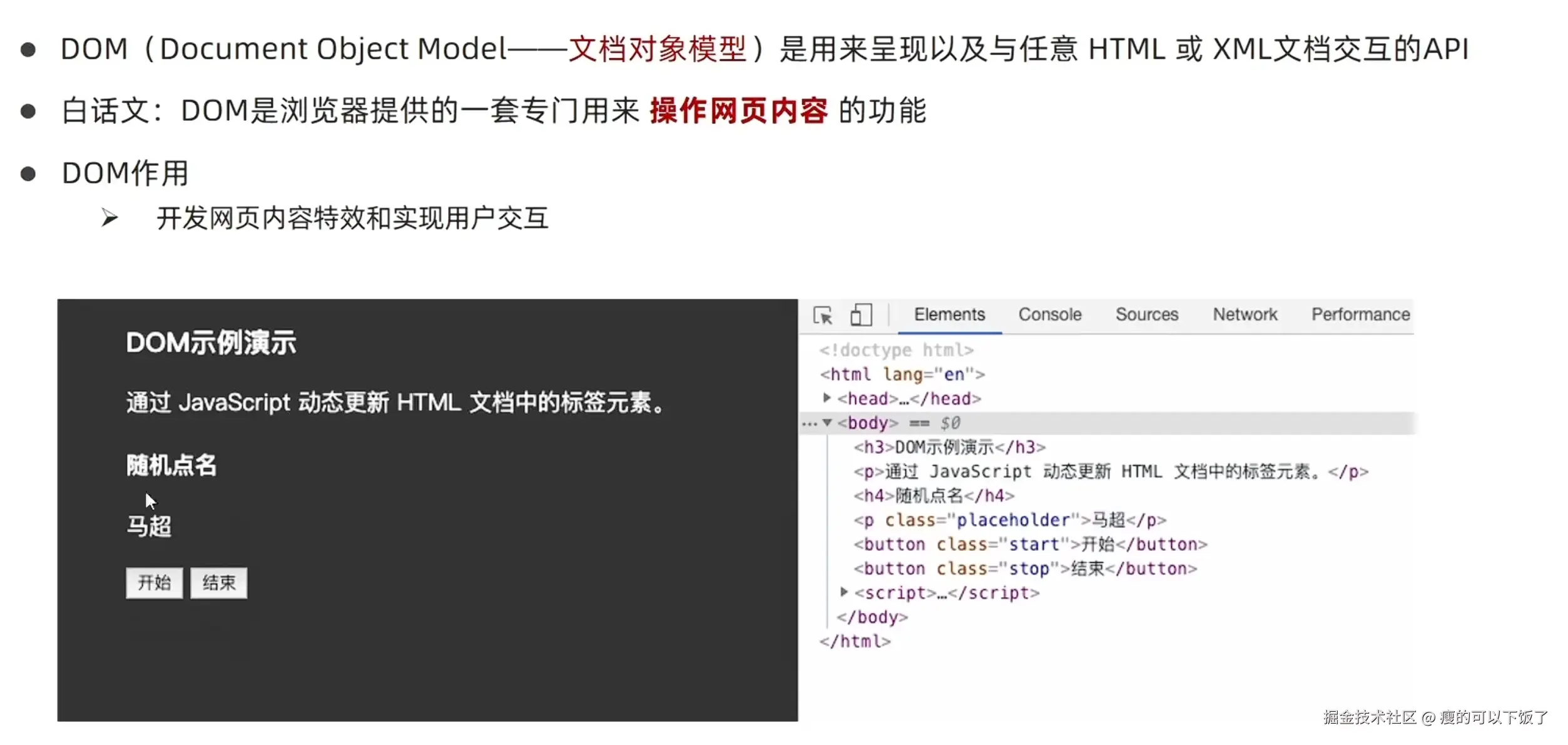This screenshot has width=1568, height=745.
Task: Click the three-dots beside body row
Action: [x=809, y=424]
